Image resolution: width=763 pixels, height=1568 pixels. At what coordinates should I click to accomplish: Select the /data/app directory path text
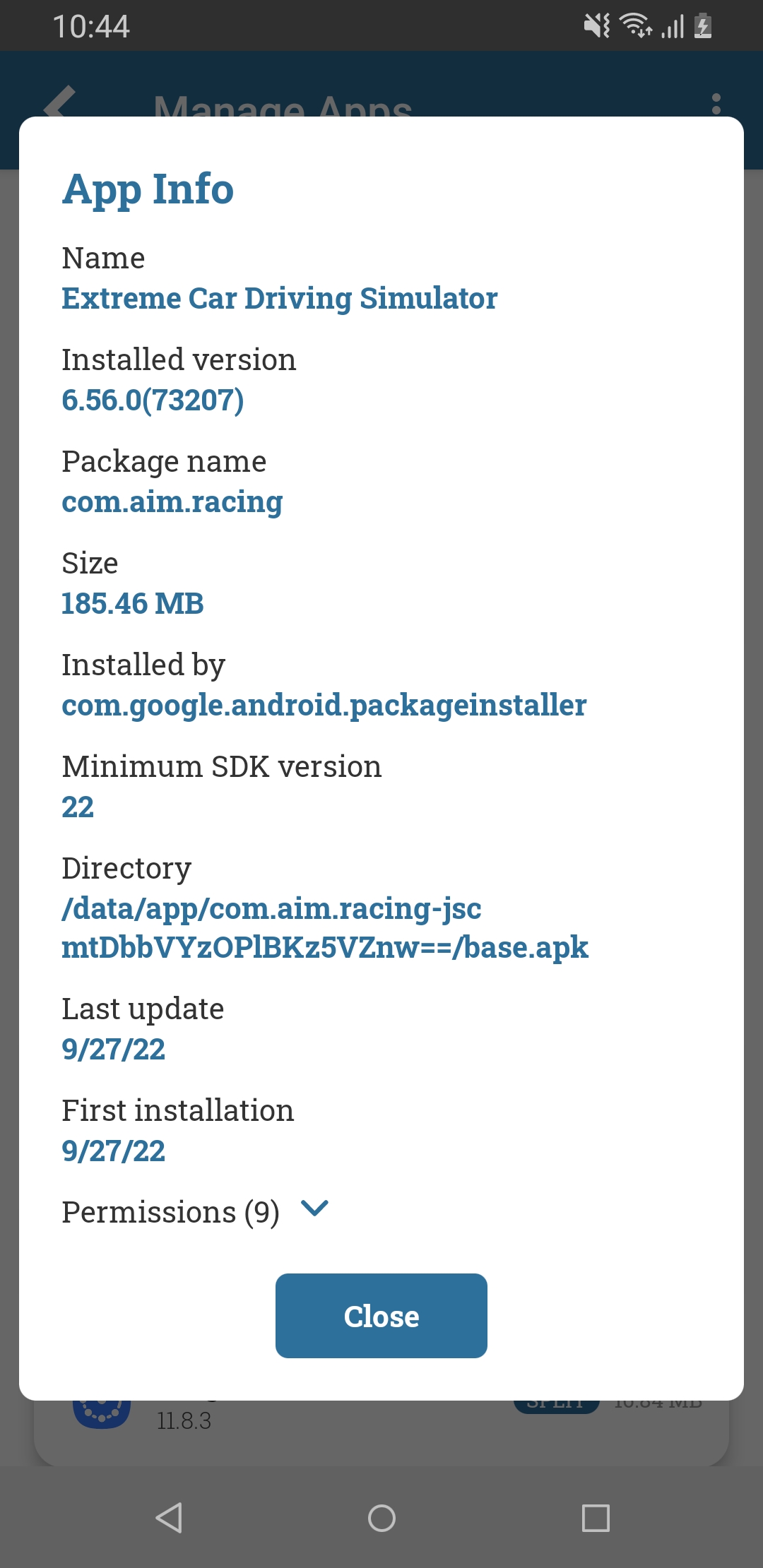pyautogui.click(x=324, y=927)
